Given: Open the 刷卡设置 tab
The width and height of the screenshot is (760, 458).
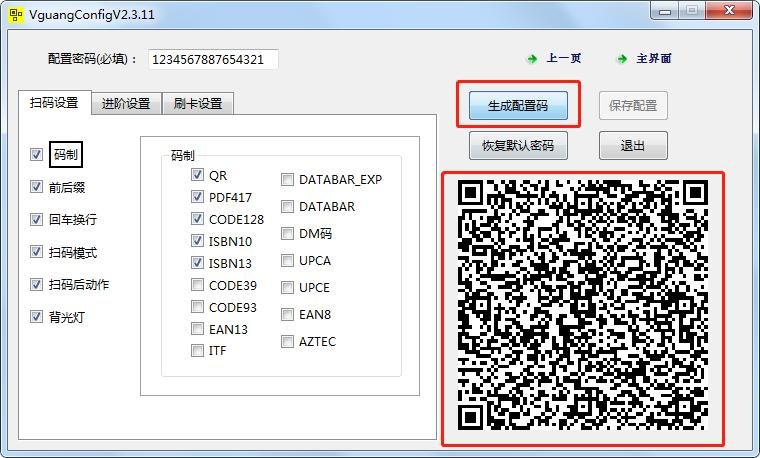Looking at the screenshot, I should [198, 104].
